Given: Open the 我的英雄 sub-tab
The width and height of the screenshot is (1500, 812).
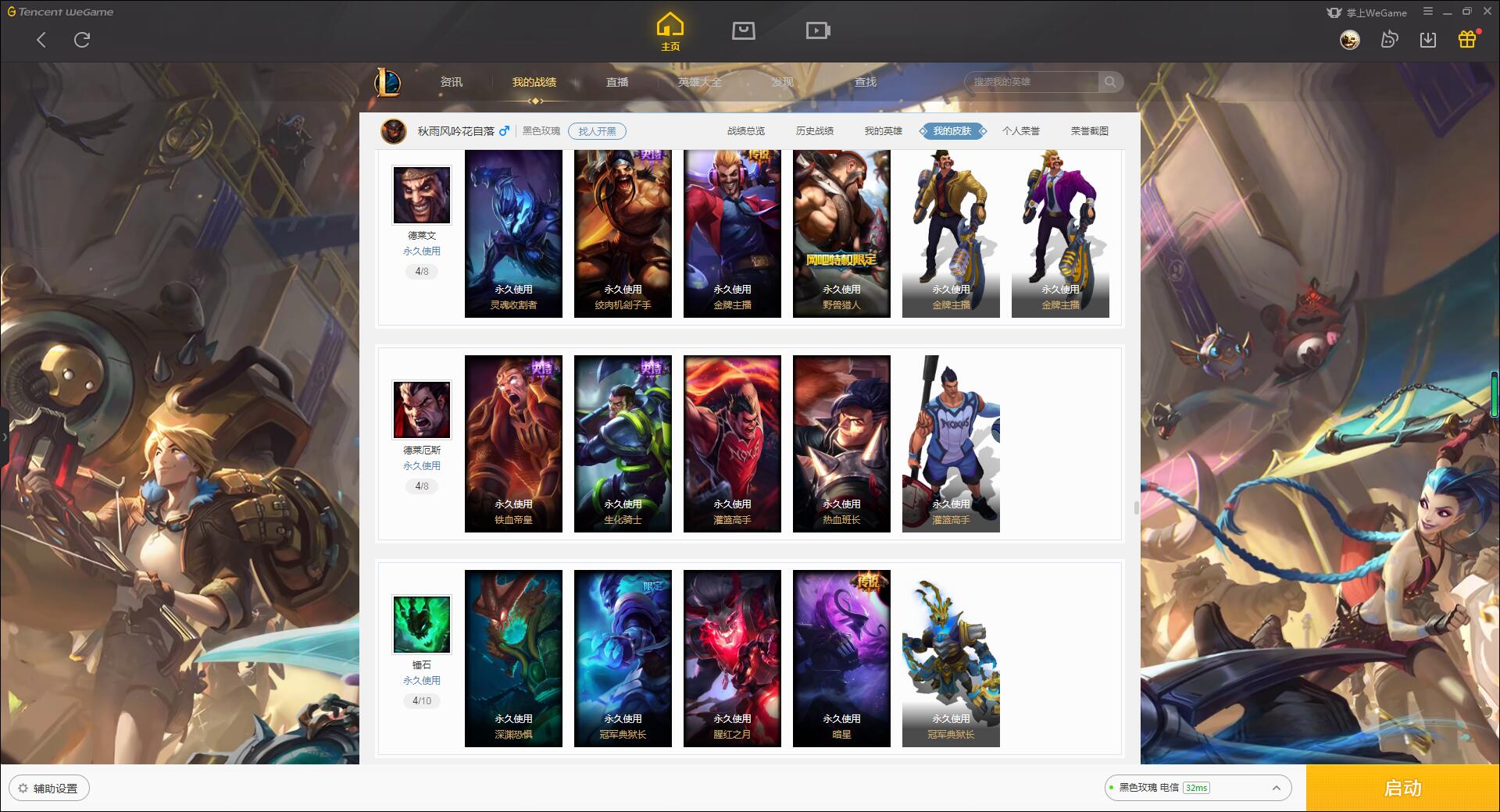Looking at the screenshot, I should coord(884,131).
